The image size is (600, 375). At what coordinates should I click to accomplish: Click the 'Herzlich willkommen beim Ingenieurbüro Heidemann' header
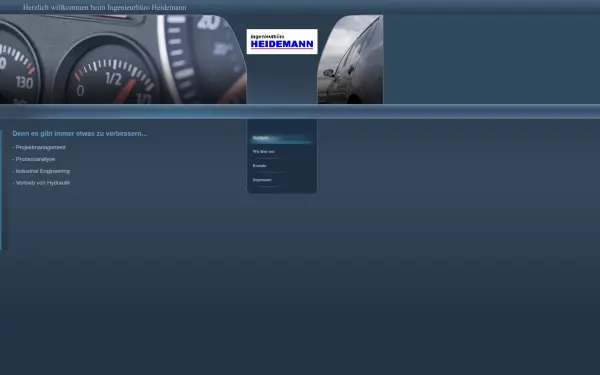point(104,7)
